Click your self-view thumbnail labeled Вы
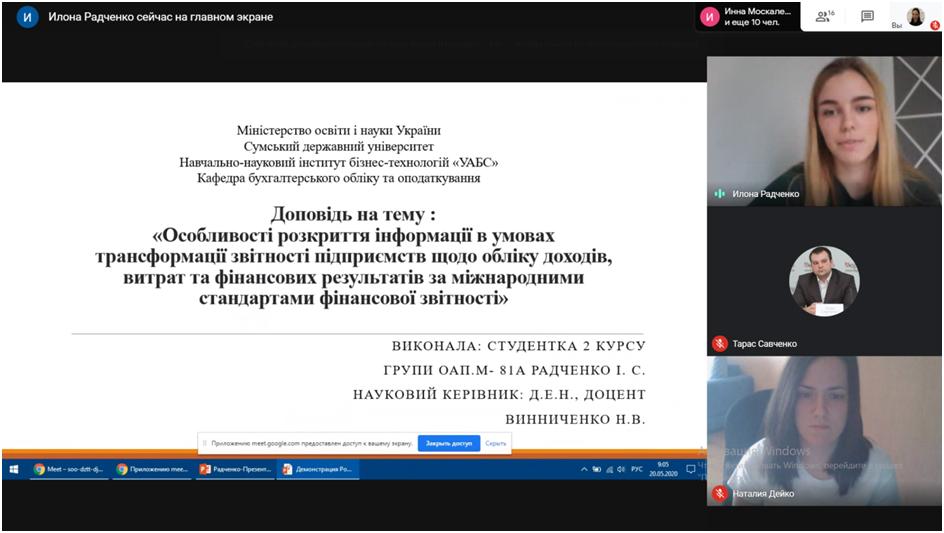Viewport: 944px width, 533px height. pyautogui.click(x=916, y=17)
